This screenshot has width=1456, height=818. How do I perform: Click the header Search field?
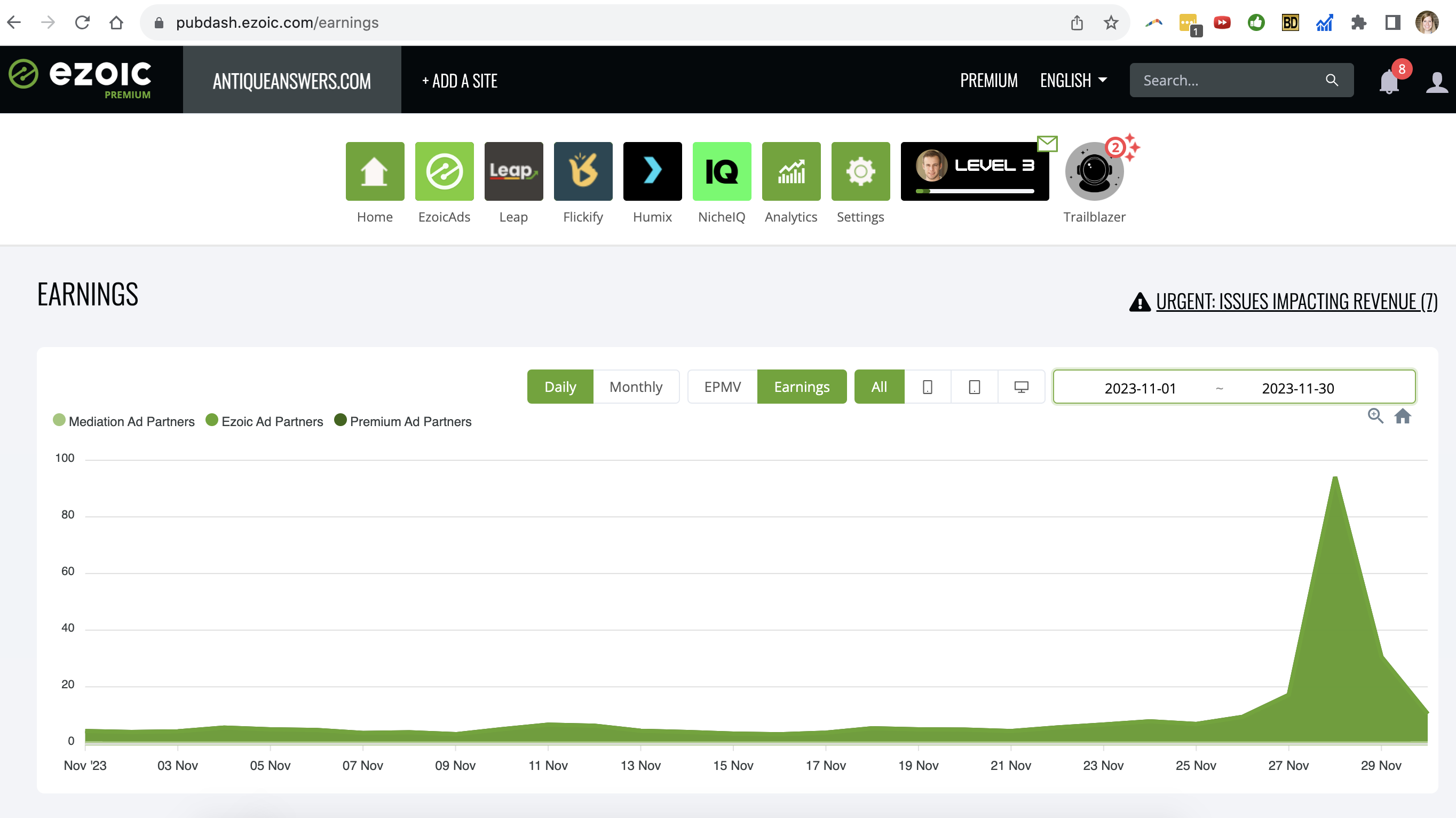(1241, 80)
